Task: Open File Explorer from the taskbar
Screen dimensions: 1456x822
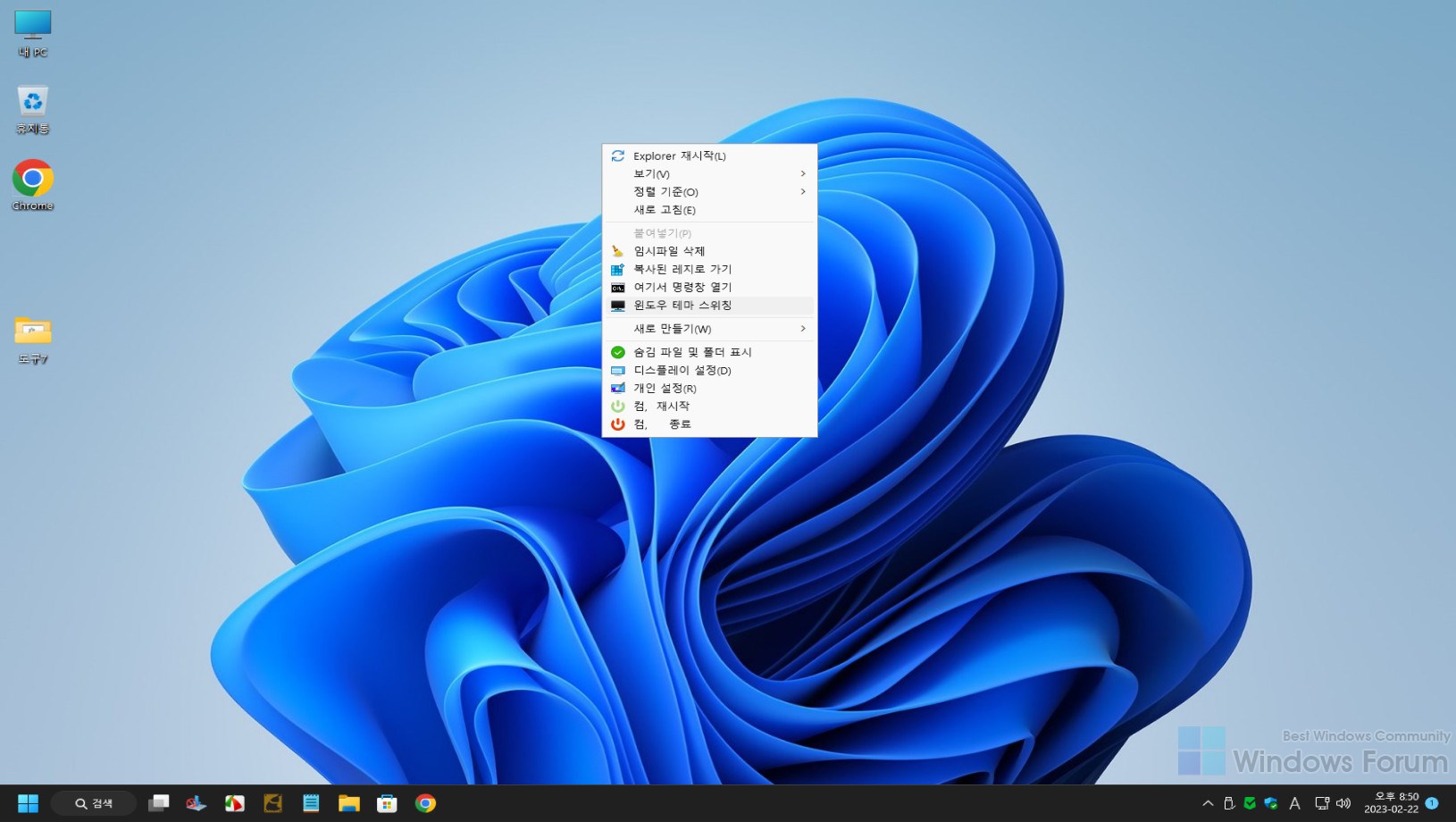Action: pos(349,803)
